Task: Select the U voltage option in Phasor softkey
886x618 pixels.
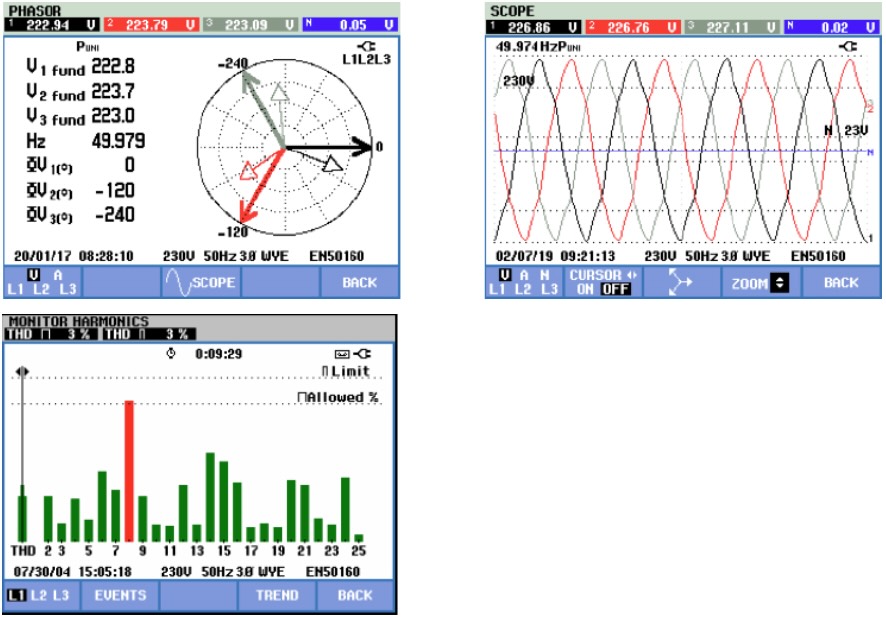Action: tap(34, 275)
